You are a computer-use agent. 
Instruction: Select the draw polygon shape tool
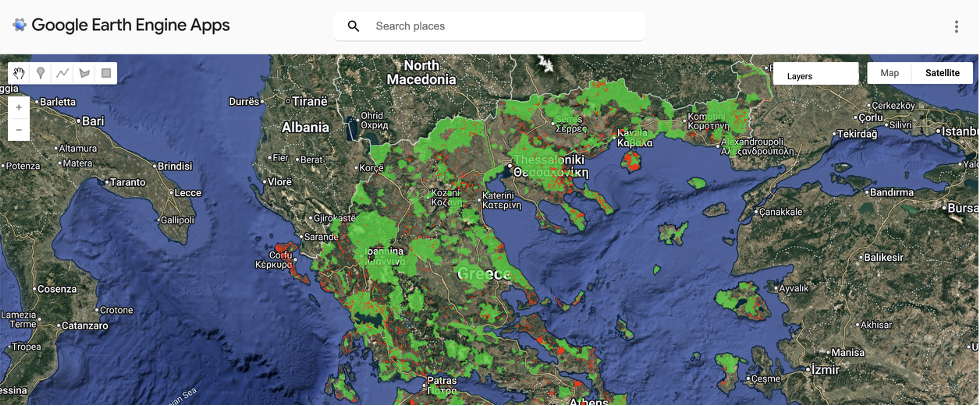click(85, 73)
